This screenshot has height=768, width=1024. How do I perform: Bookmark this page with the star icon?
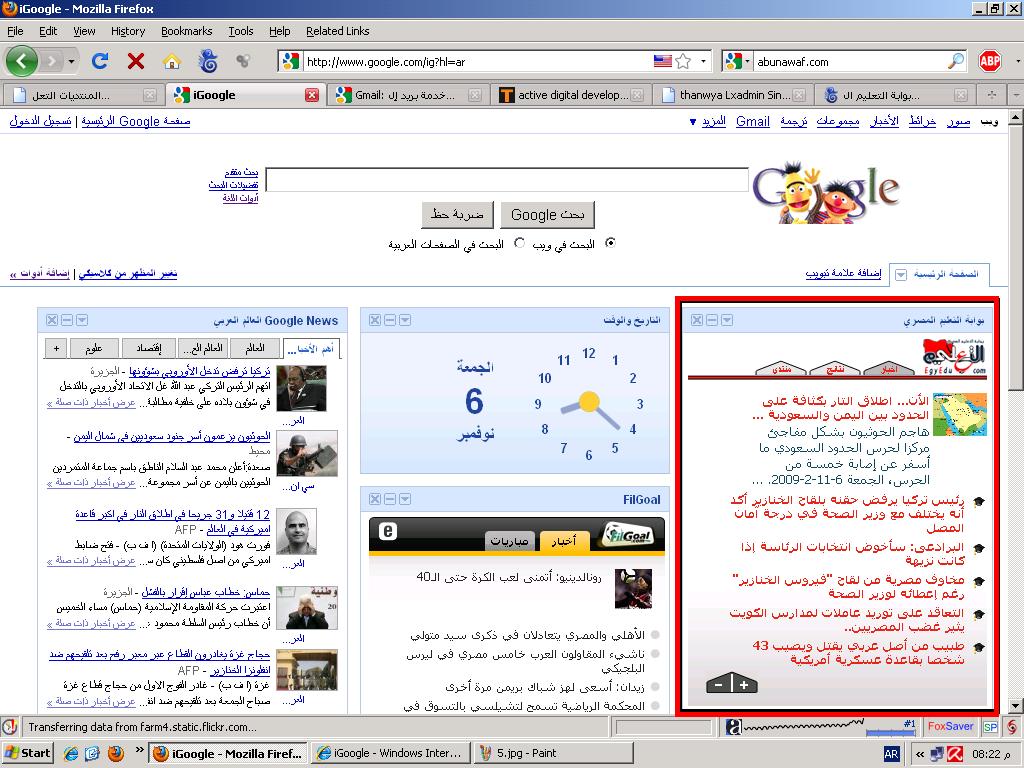(x=683, y=61)
